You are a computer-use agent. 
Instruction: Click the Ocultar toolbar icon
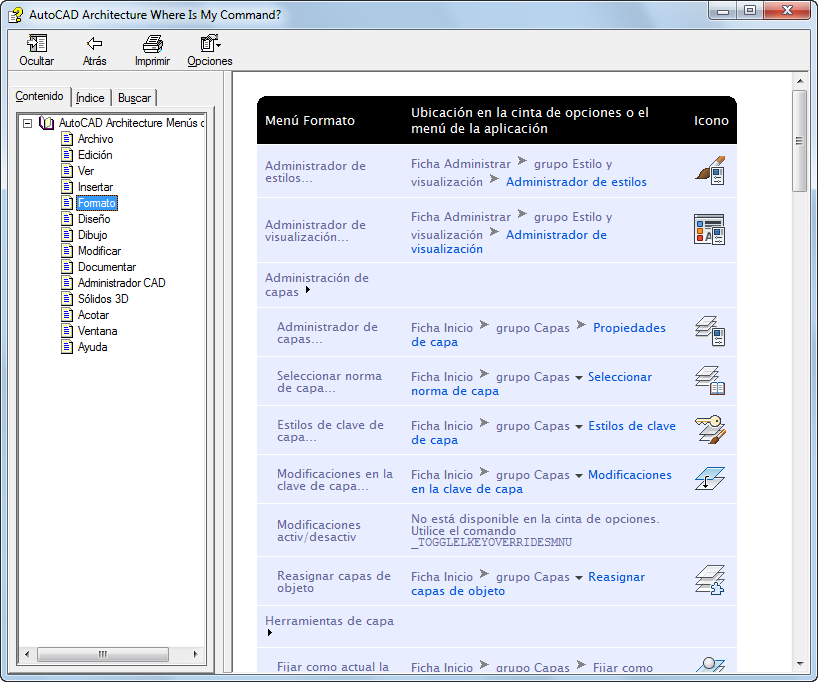pyautogui.click(x=37, y=43)
